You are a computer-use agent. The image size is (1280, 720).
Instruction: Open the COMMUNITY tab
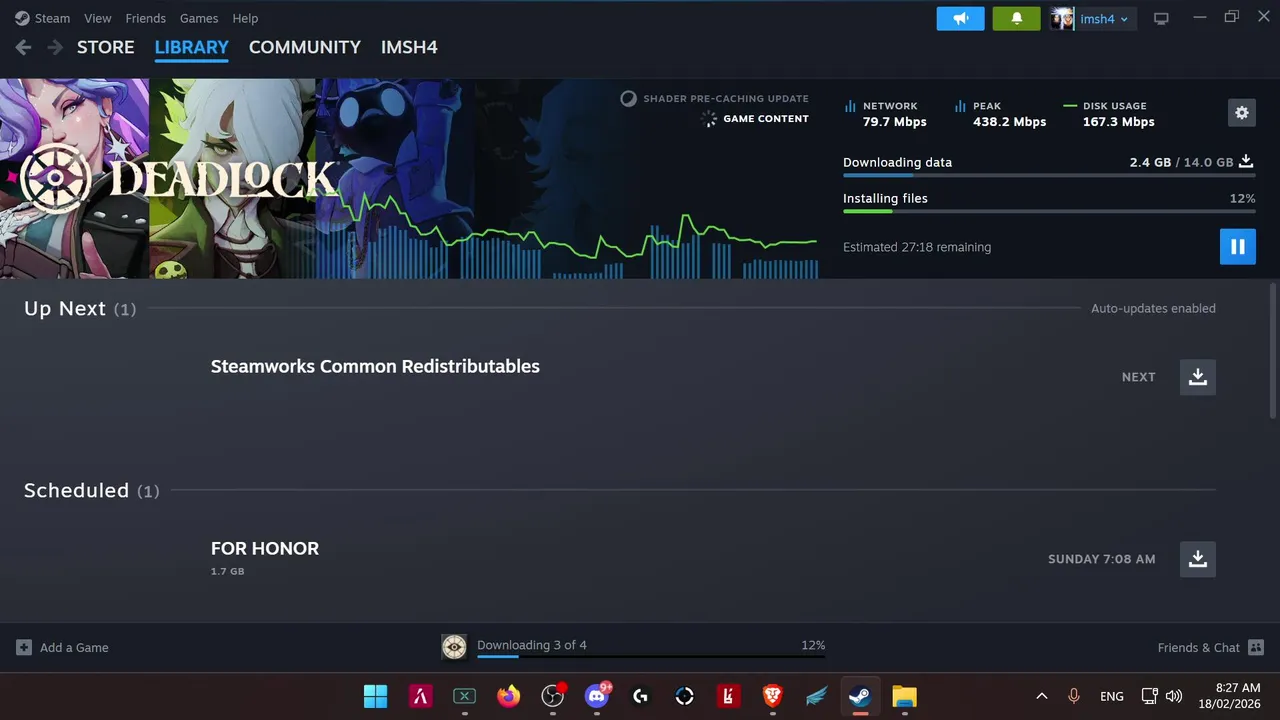click(x=305, y=47)
